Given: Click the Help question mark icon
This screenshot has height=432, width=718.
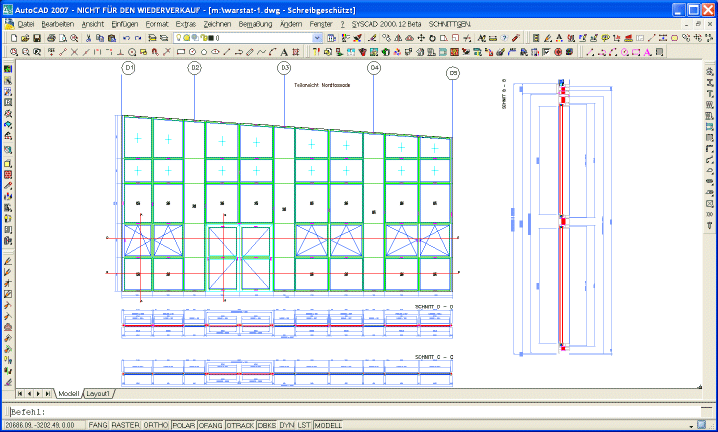Looking at the screenshot, I should point(504,38).
